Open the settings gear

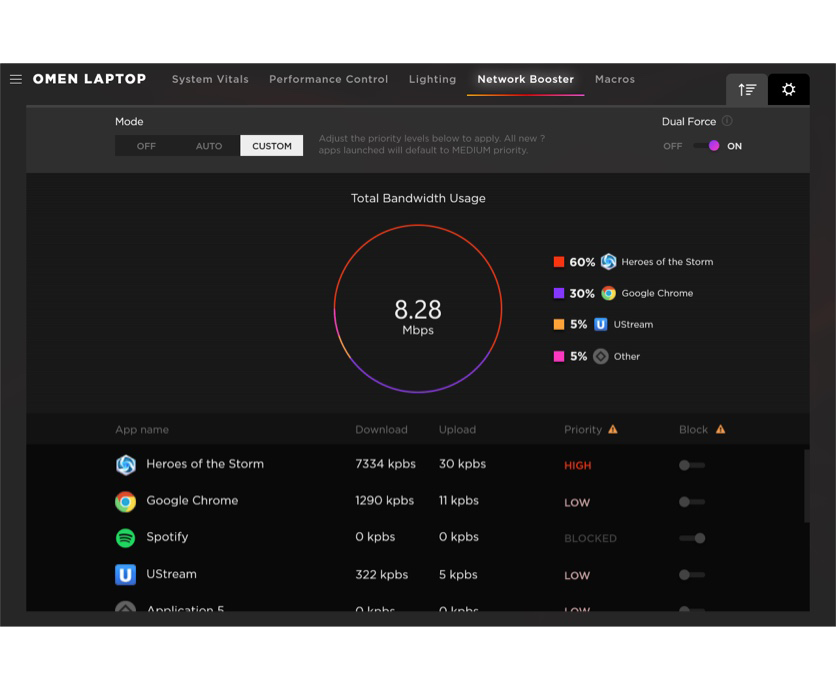(x=789, y=89)
